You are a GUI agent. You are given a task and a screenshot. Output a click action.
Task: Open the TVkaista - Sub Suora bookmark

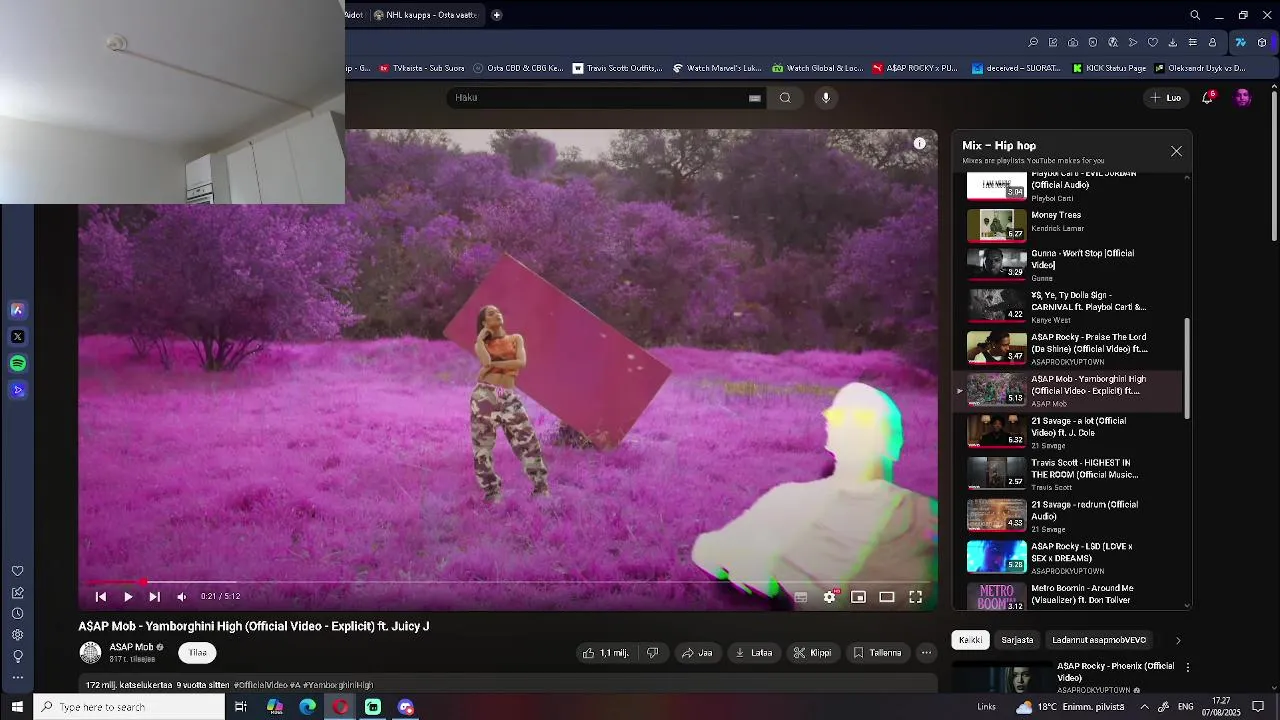click(x=422, y=69)
